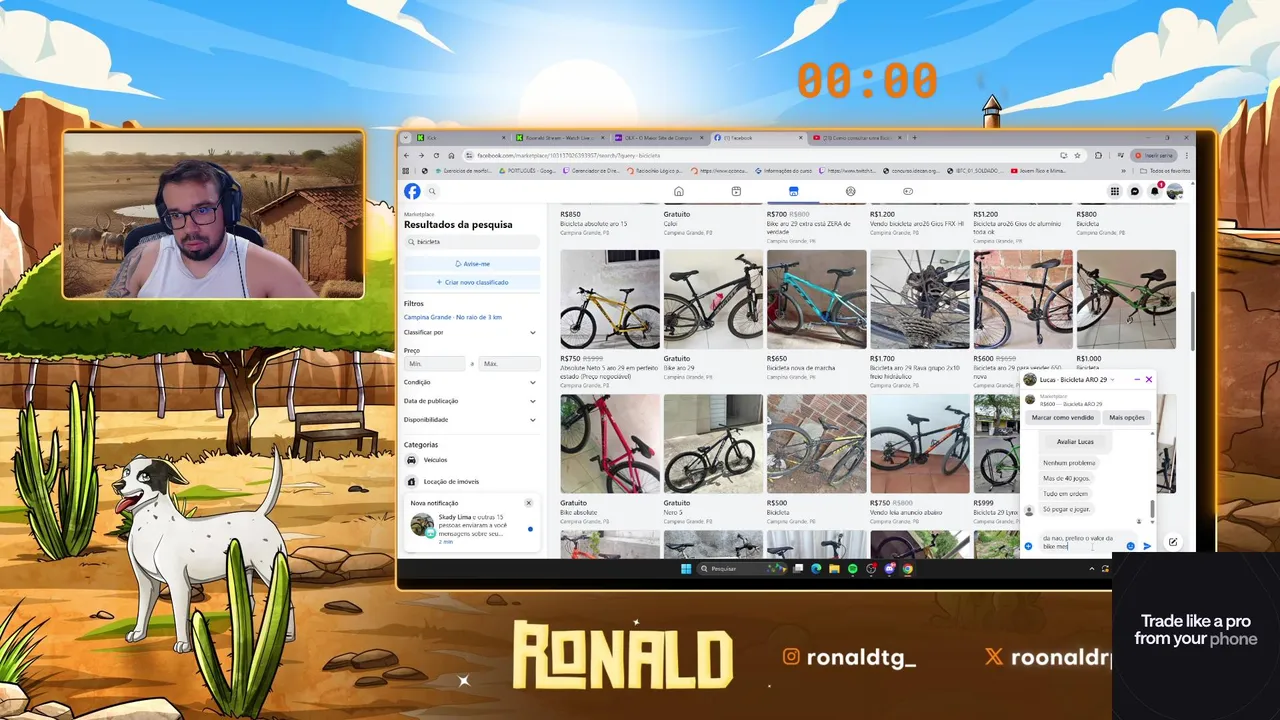Open the emoji picker in chat
The image size is (1280, 720).
[x=1131, y=546]
